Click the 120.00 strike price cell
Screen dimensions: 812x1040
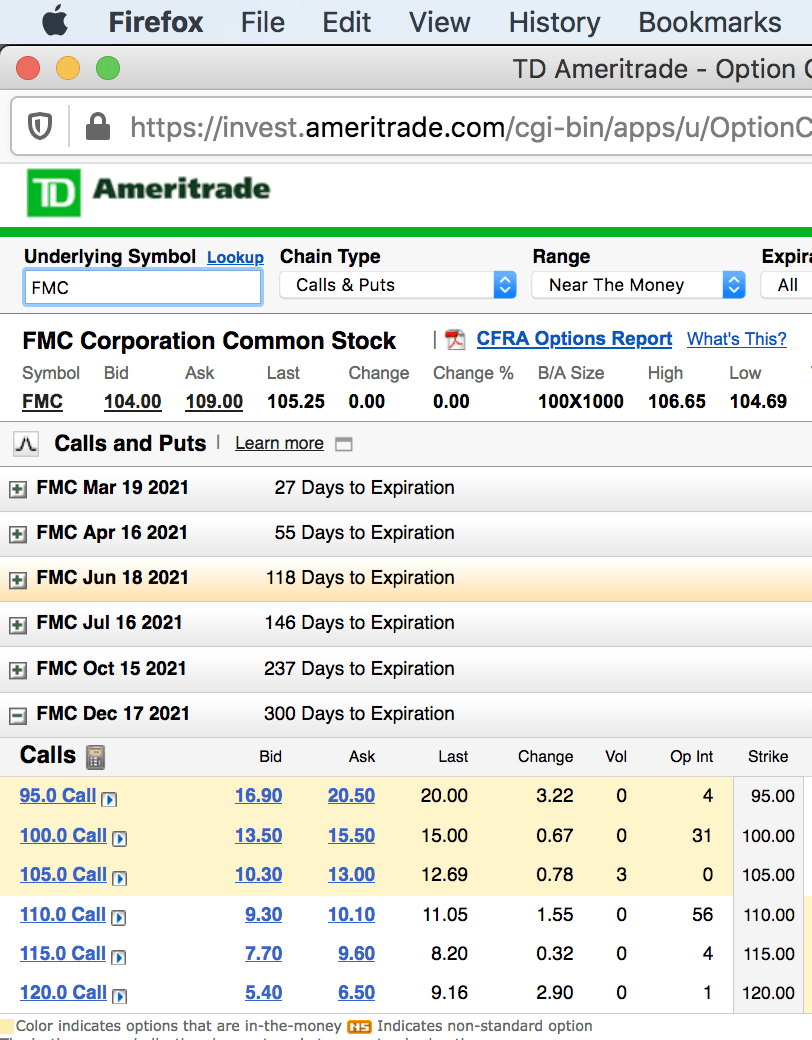[x=768, y=993]
